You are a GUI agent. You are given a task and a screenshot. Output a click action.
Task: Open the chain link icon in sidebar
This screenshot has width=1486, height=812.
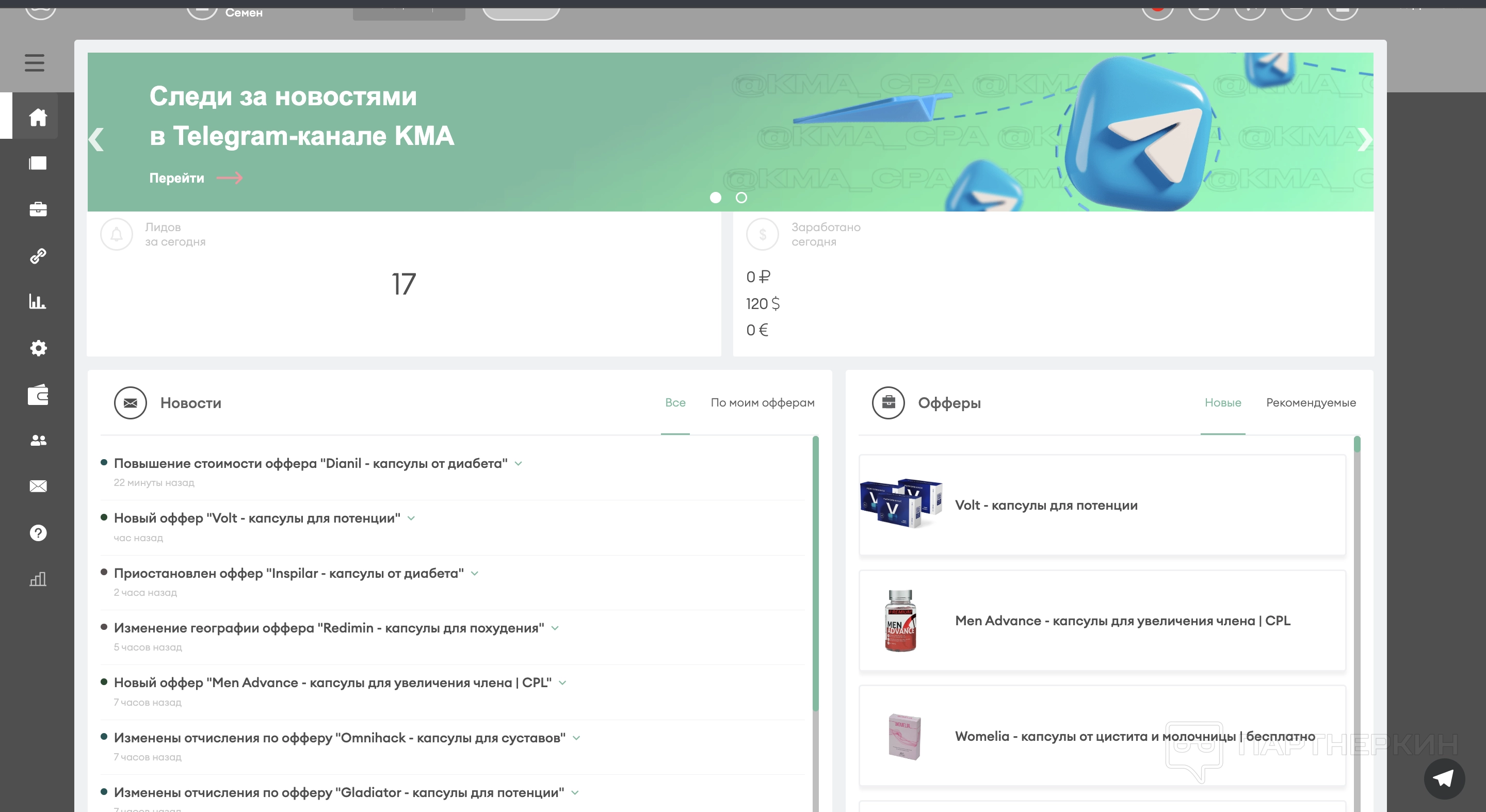[x=38, y=255]
